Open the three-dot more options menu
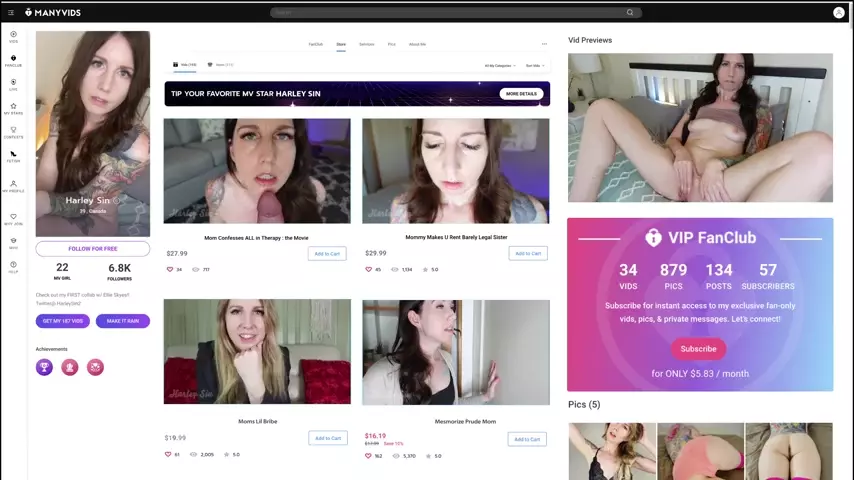 544,44
